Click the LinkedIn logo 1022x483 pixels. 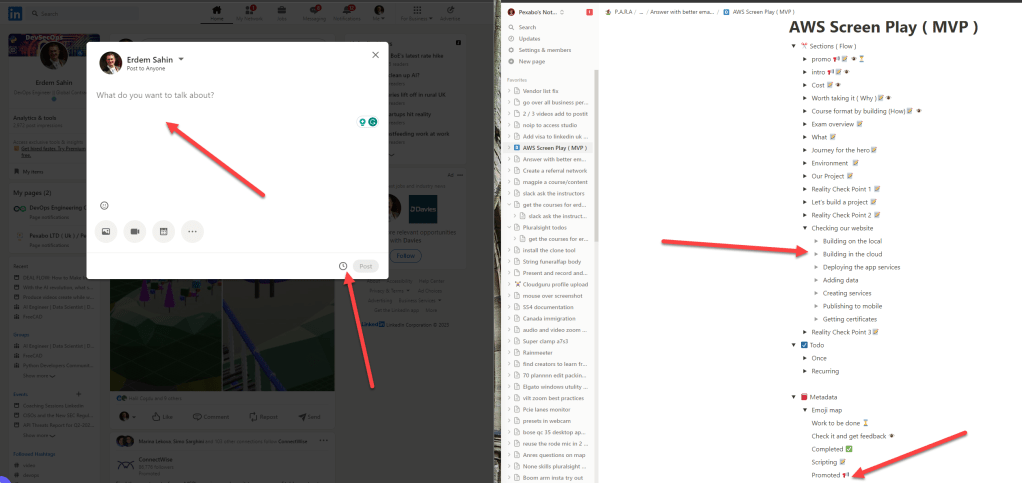[14, 13]
